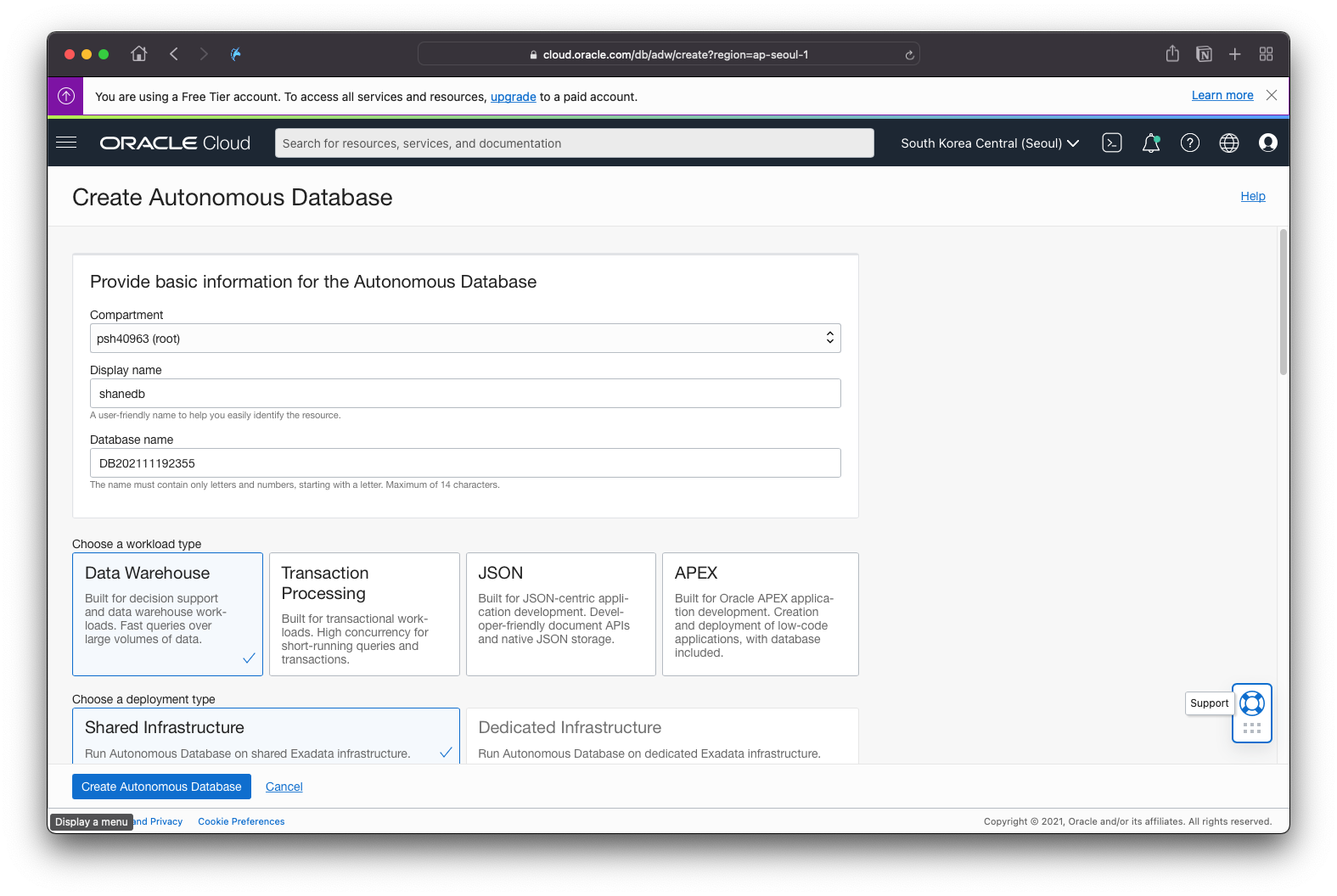
Task: Go back to the previous page
Action: tap(174, 54)
